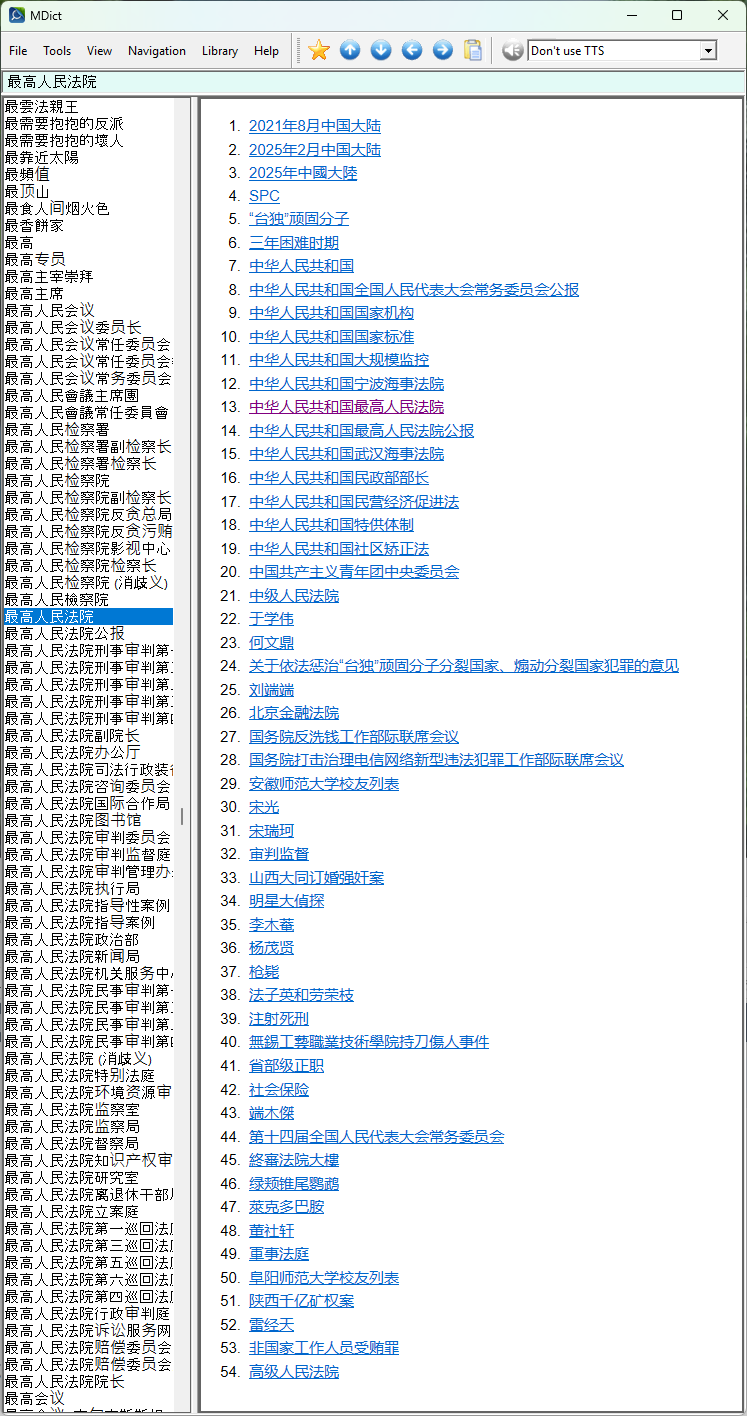Click the splitter handle between the panes
This screenshot has width=747, height=1416.
[182, 817]
